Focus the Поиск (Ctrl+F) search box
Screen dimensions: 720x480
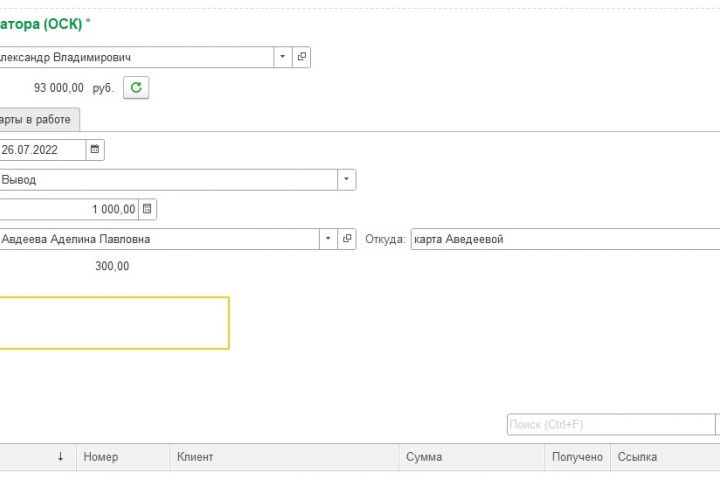coord(610,425)
